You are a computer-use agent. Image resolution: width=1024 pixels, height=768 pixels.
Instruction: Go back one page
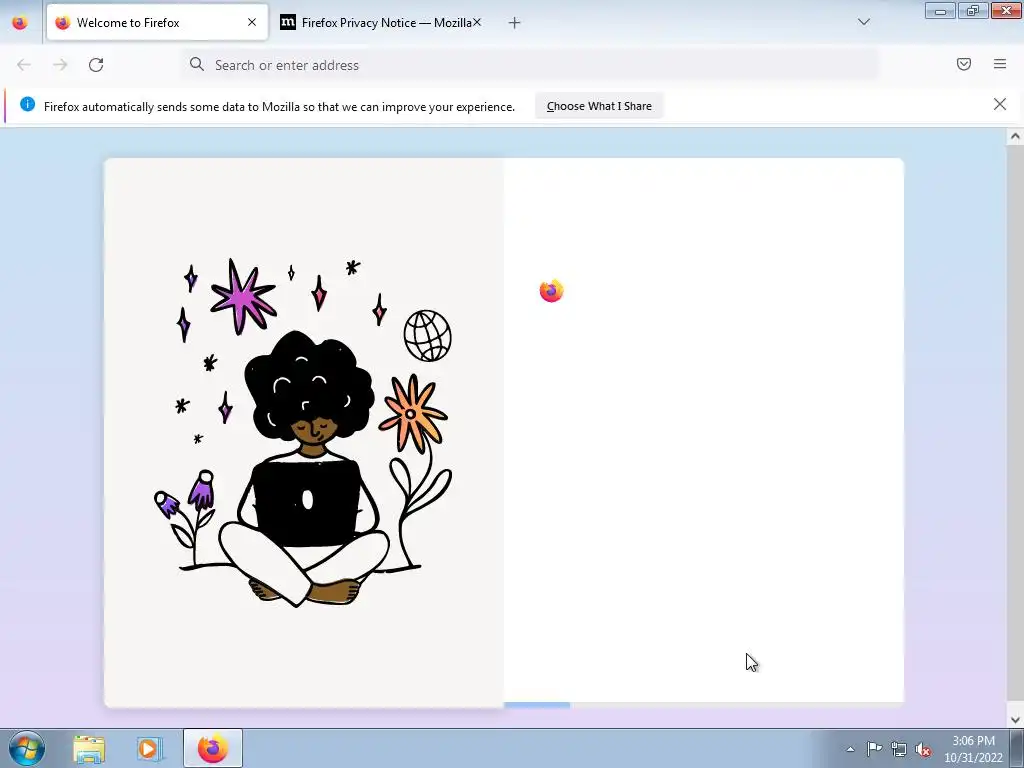24,65
